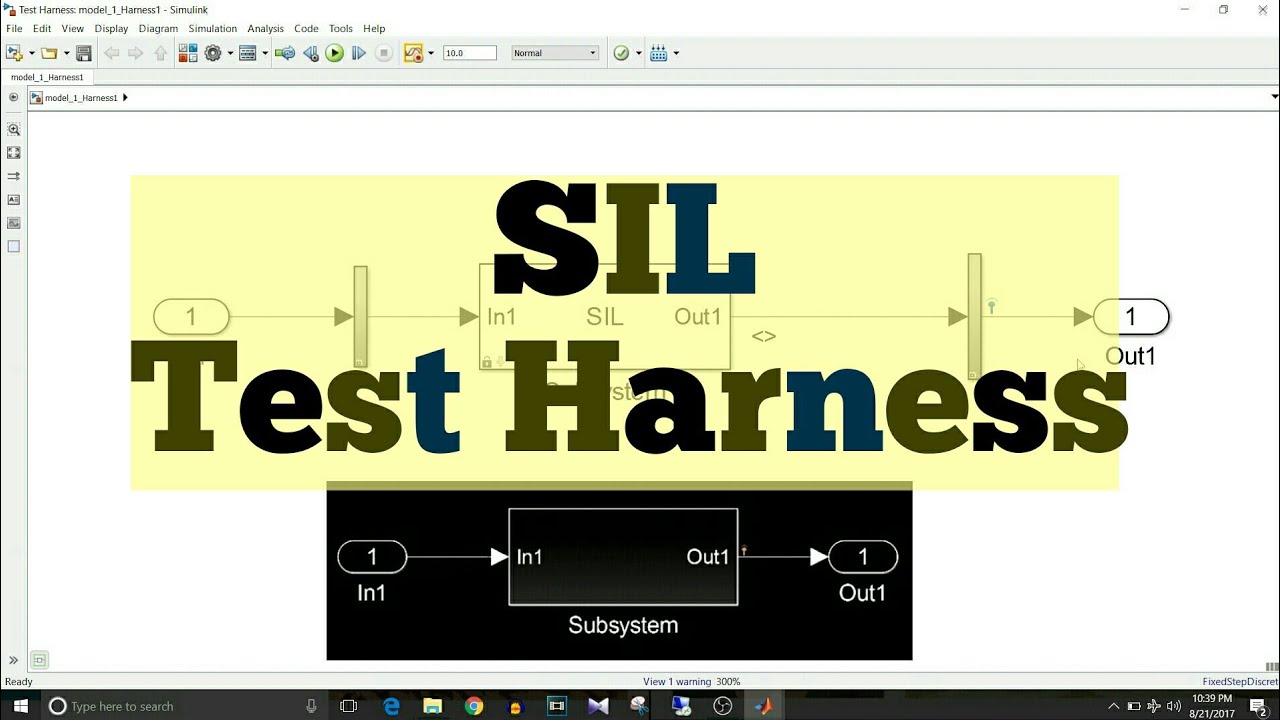Open Task View on the taskbar
The image size is (1280, 720).
pos(349,706)
